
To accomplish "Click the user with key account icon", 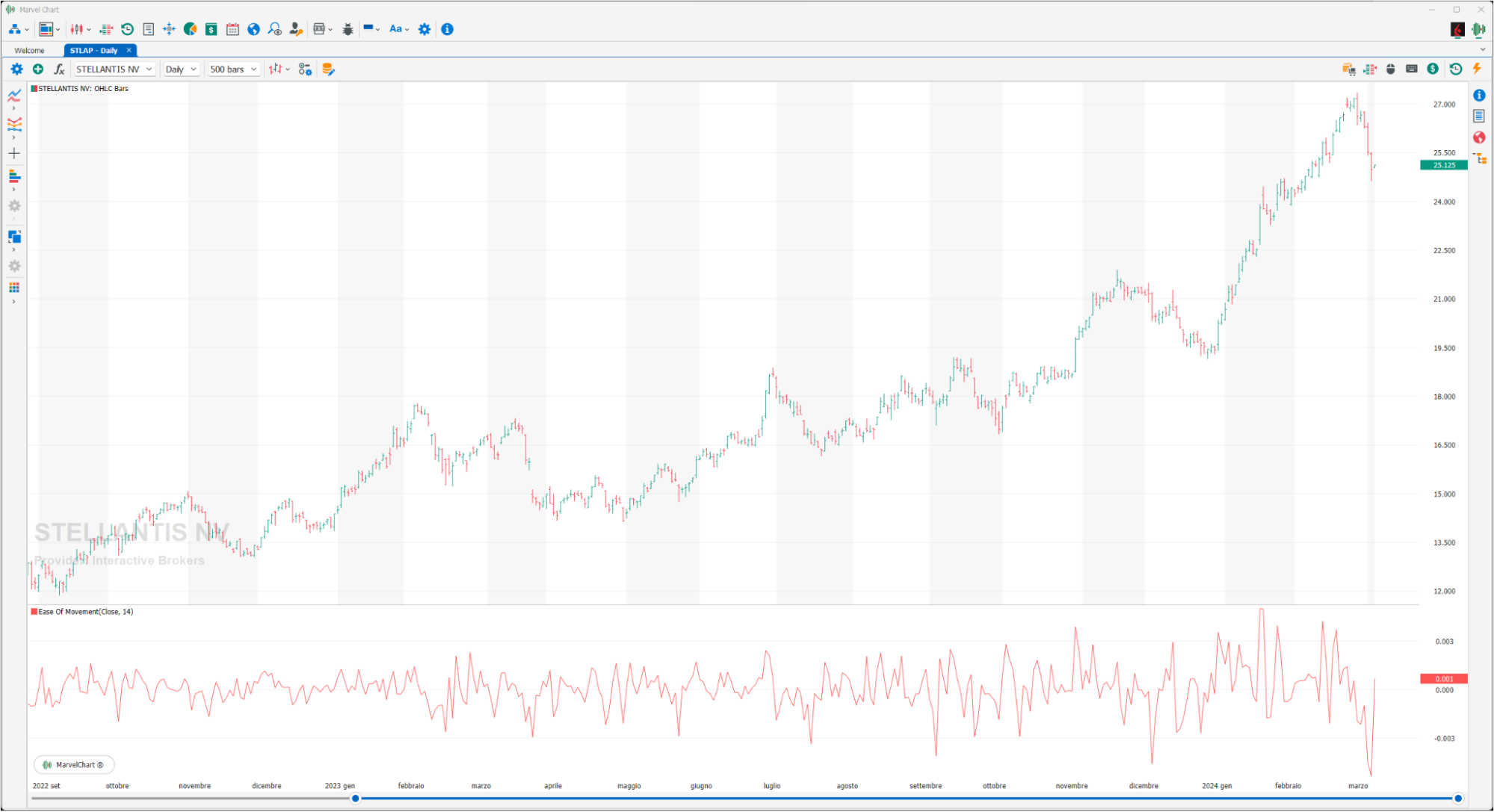I will click(x=296, y=29).
